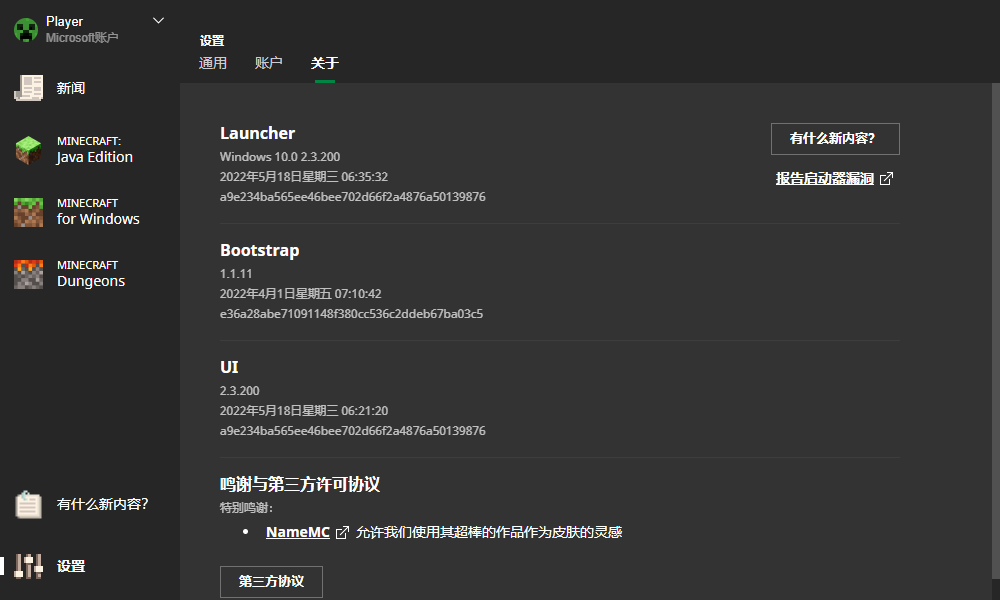
Task: Select the 关于 tab
Action: [325, 63]
